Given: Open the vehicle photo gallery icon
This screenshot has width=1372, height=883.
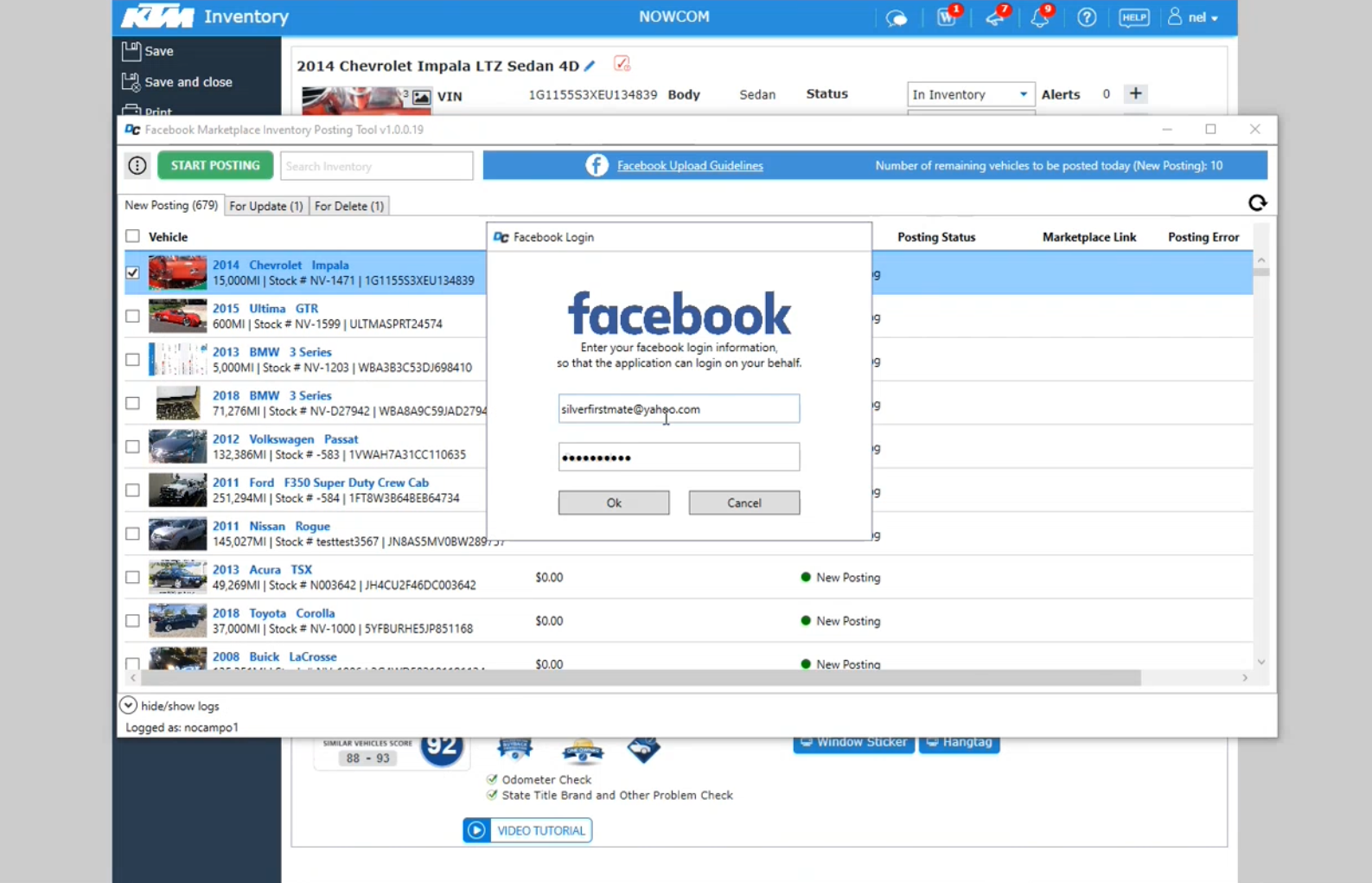Looking at the screenshot, I should [x=421, y=97].
